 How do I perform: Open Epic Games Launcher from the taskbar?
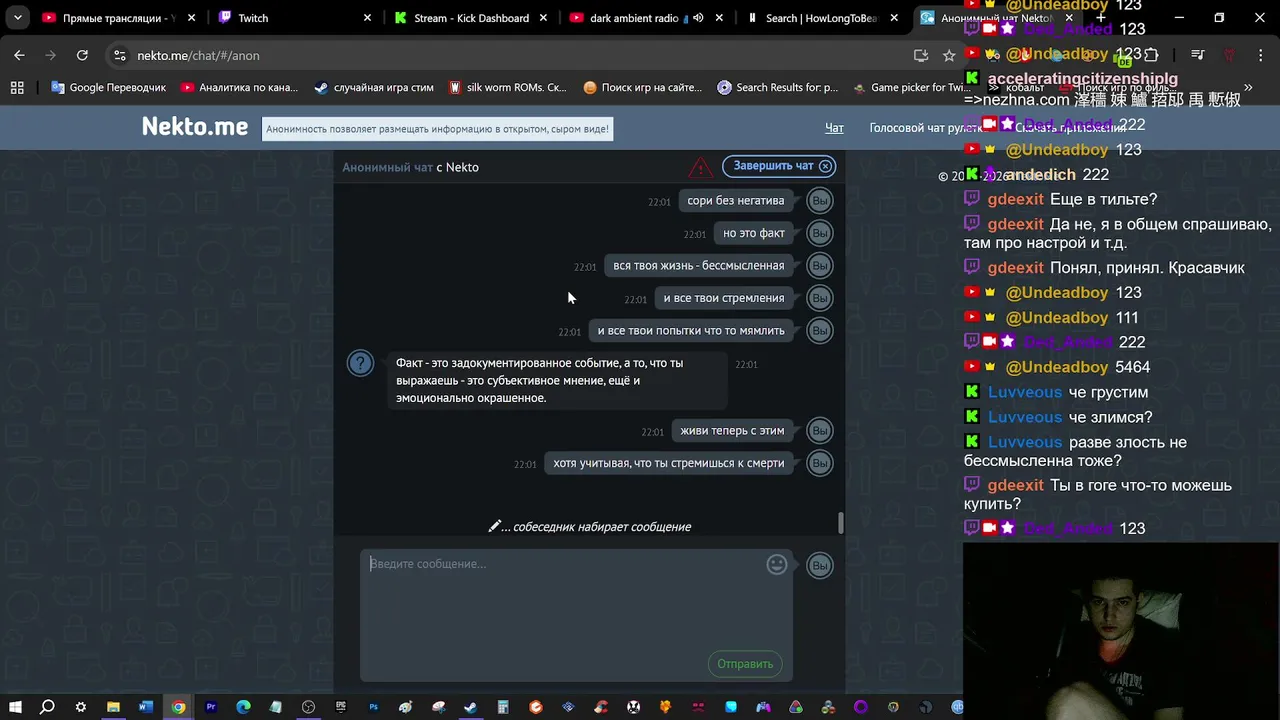[x=341, y=707]
